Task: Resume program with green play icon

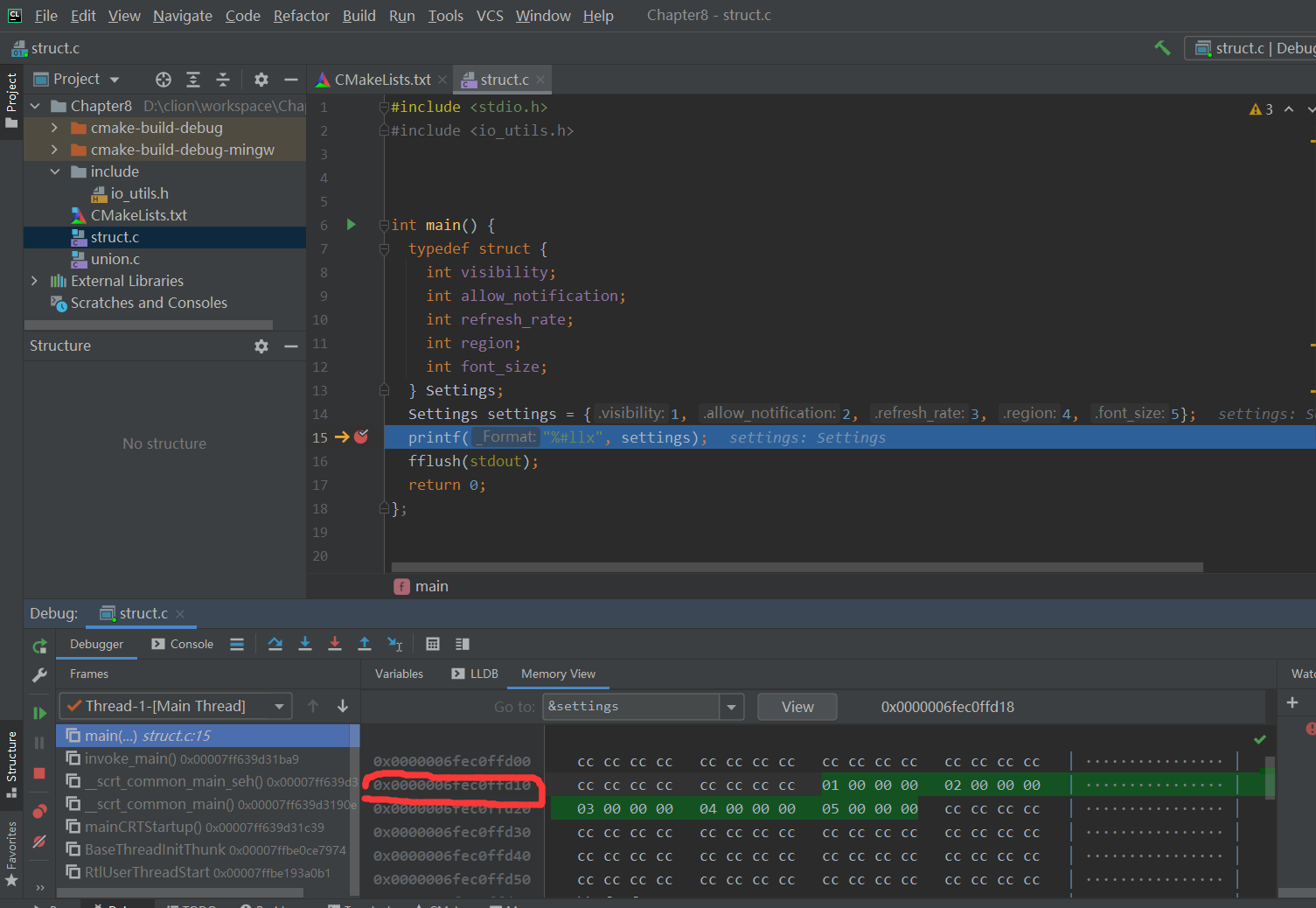Action: coord(39,713)
